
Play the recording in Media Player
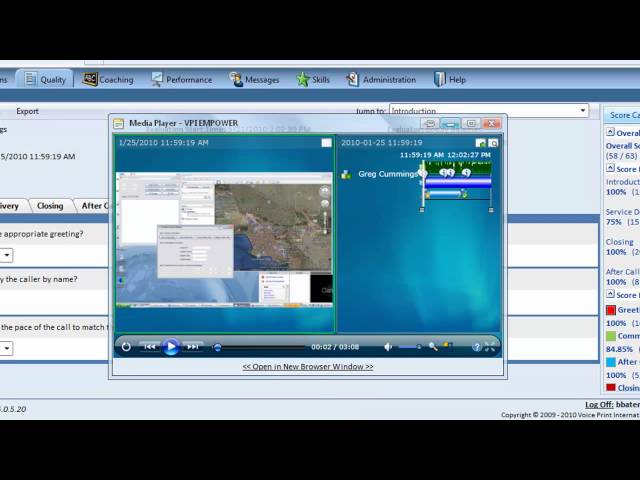[x=171, y=347]
